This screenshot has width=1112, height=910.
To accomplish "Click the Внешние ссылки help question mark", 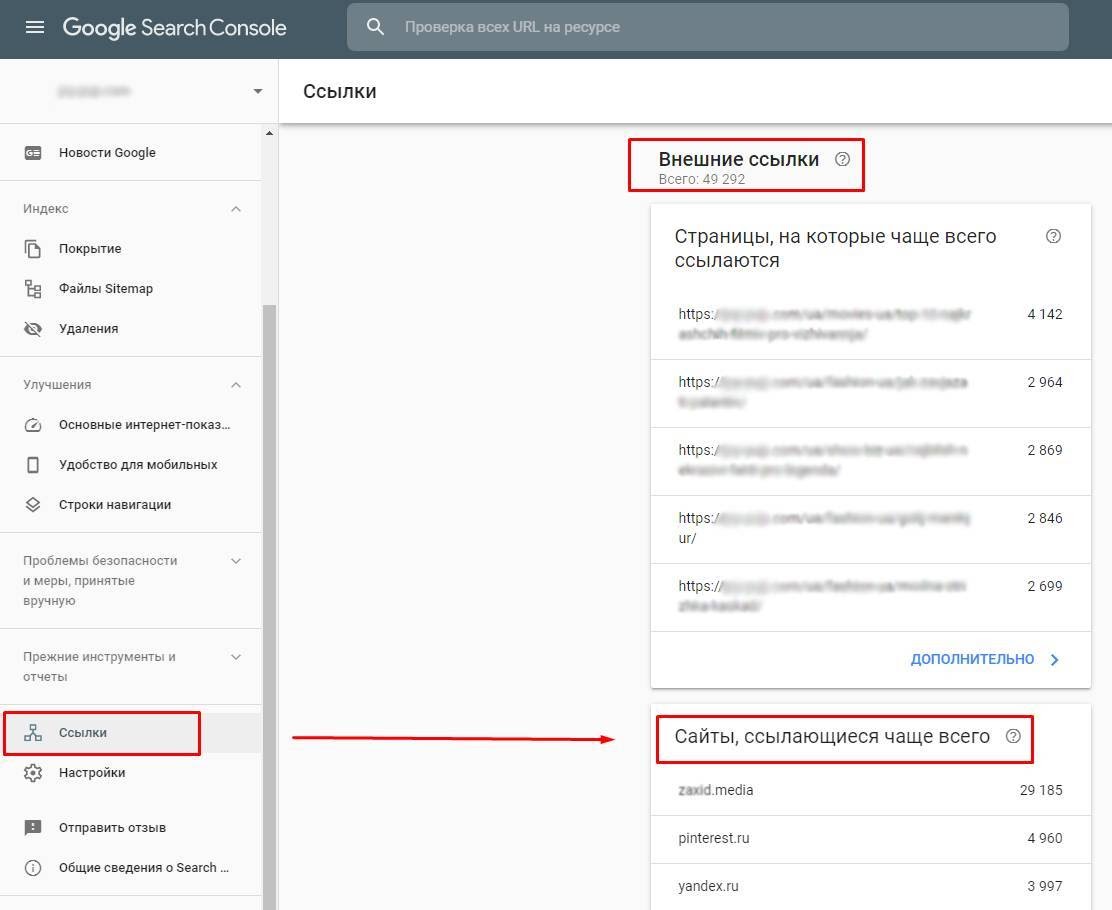I will pyautogui.click(x=842, y=158).
